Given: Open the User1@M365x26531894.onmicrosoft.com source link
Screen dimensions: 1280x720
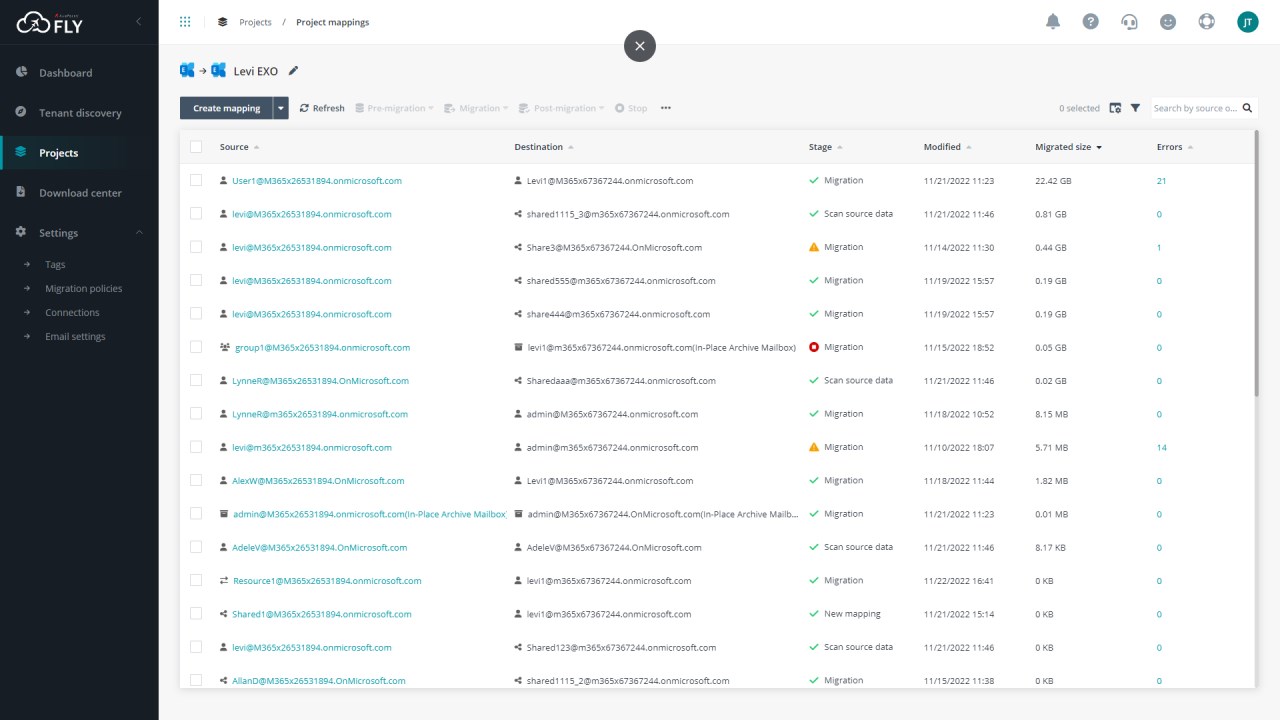Looking at the screenshot, I should 317,181.
